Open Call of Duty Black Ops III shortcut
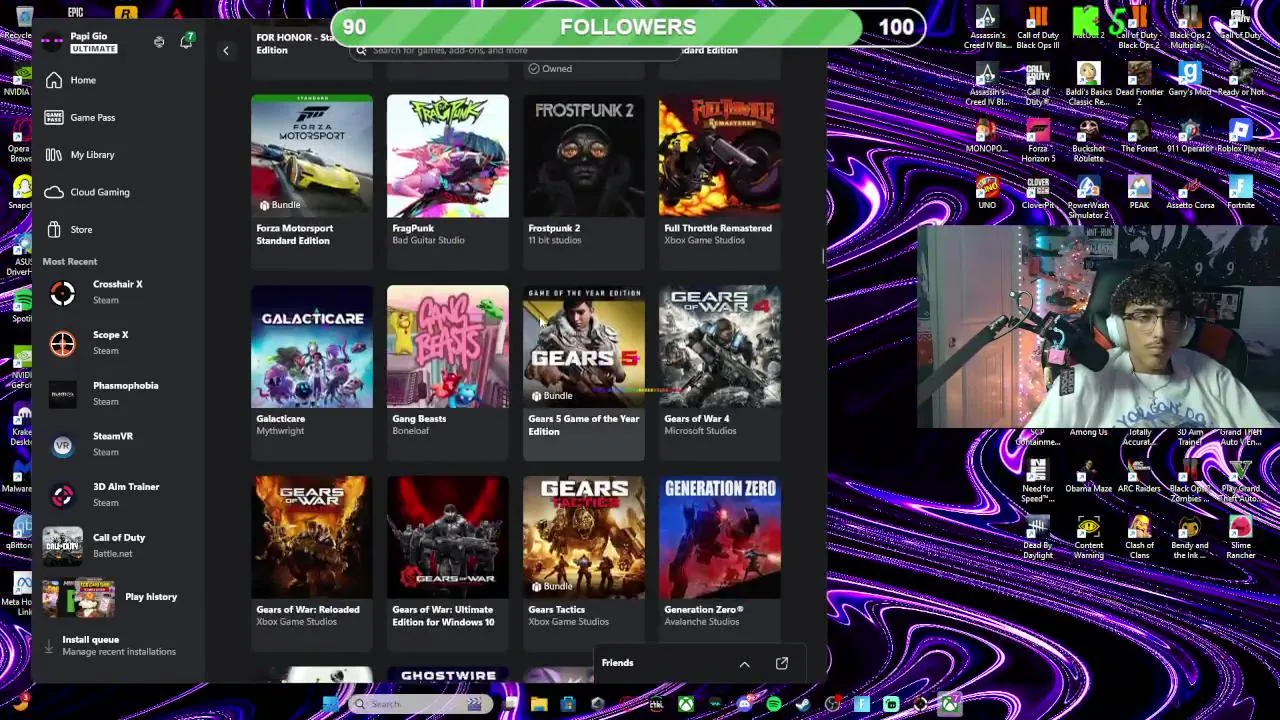1280x720 pixels. 1038,27
